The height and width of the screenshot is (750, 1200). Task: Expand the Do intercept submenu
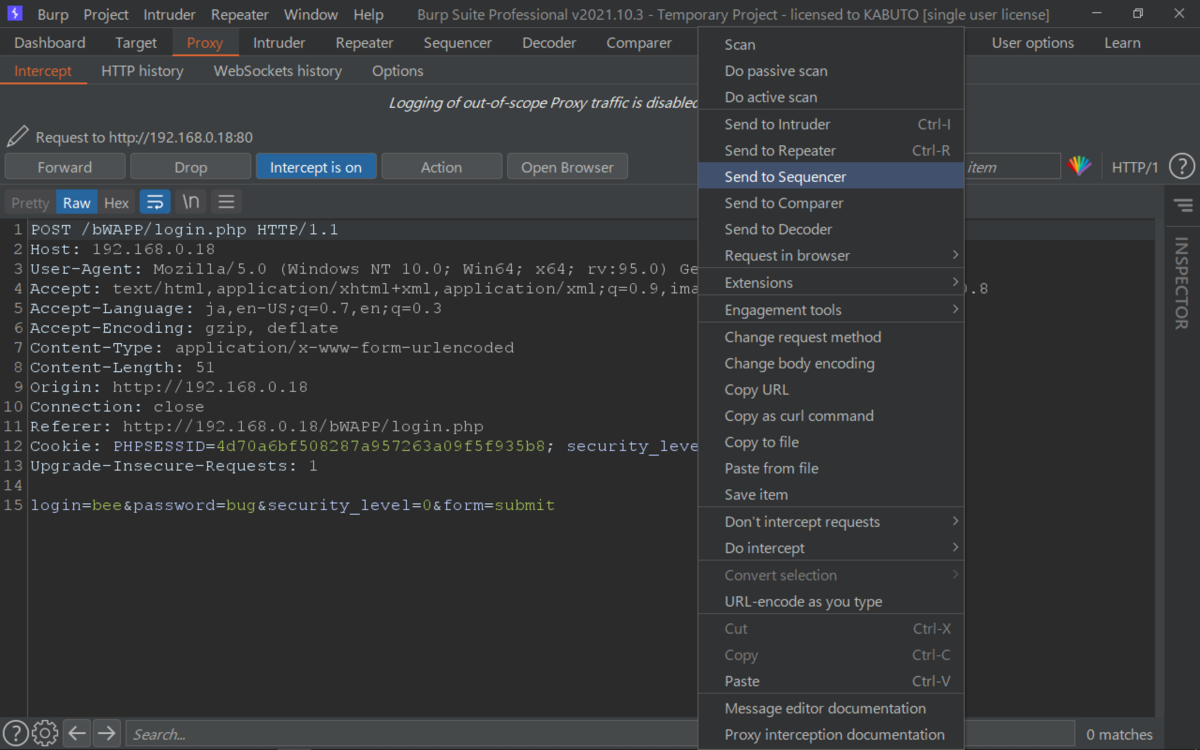point(831,547)
